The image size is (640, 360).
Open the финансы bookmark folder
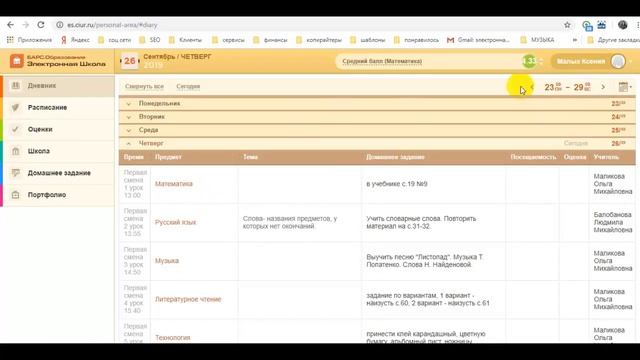(270, 40)
